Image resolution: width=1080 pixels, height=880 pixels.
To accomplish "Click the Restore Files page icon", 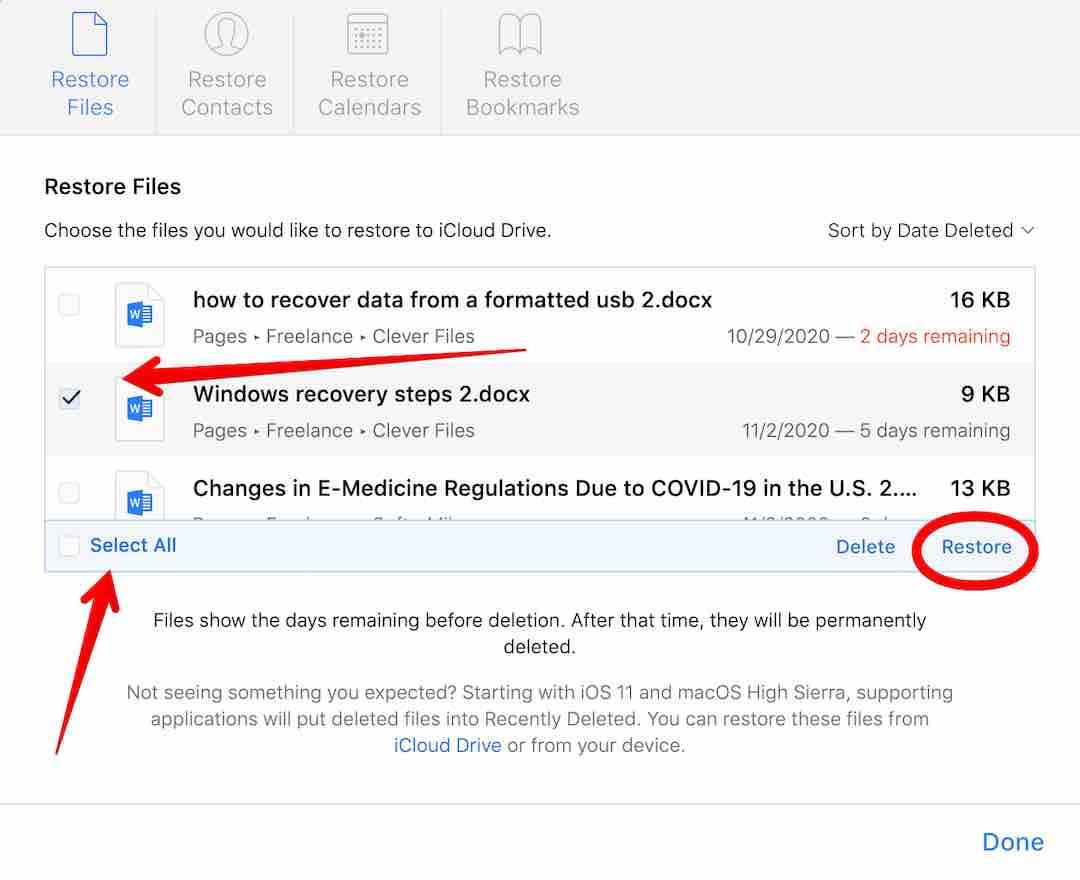I will (90, 33).
